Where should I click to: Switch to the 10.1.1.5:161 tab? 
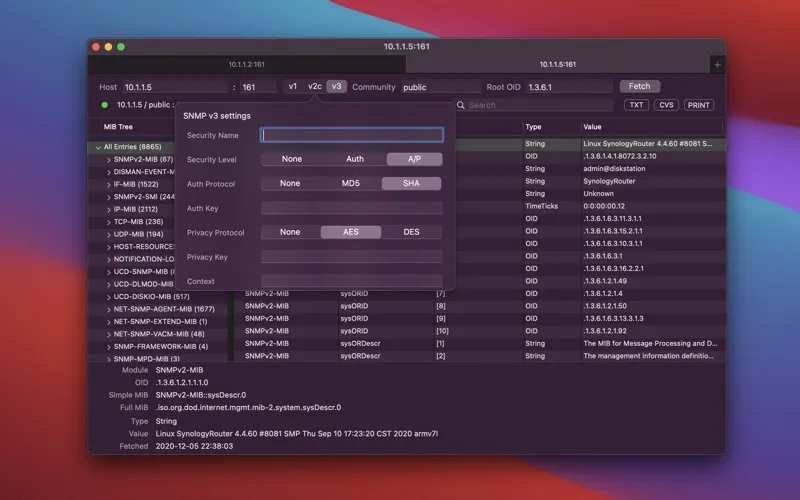pyautogui.click(x=558, y=65)
